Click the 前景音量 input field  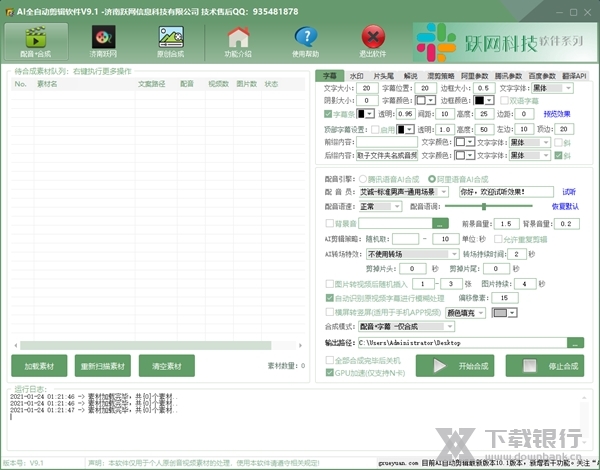pos(507,224)
